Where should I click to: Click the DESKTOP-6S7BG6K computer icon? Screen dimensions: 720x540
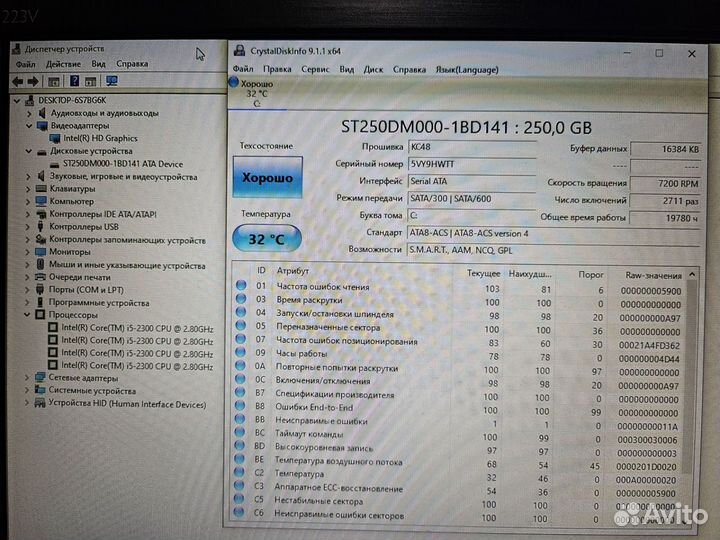coord(30,100)
